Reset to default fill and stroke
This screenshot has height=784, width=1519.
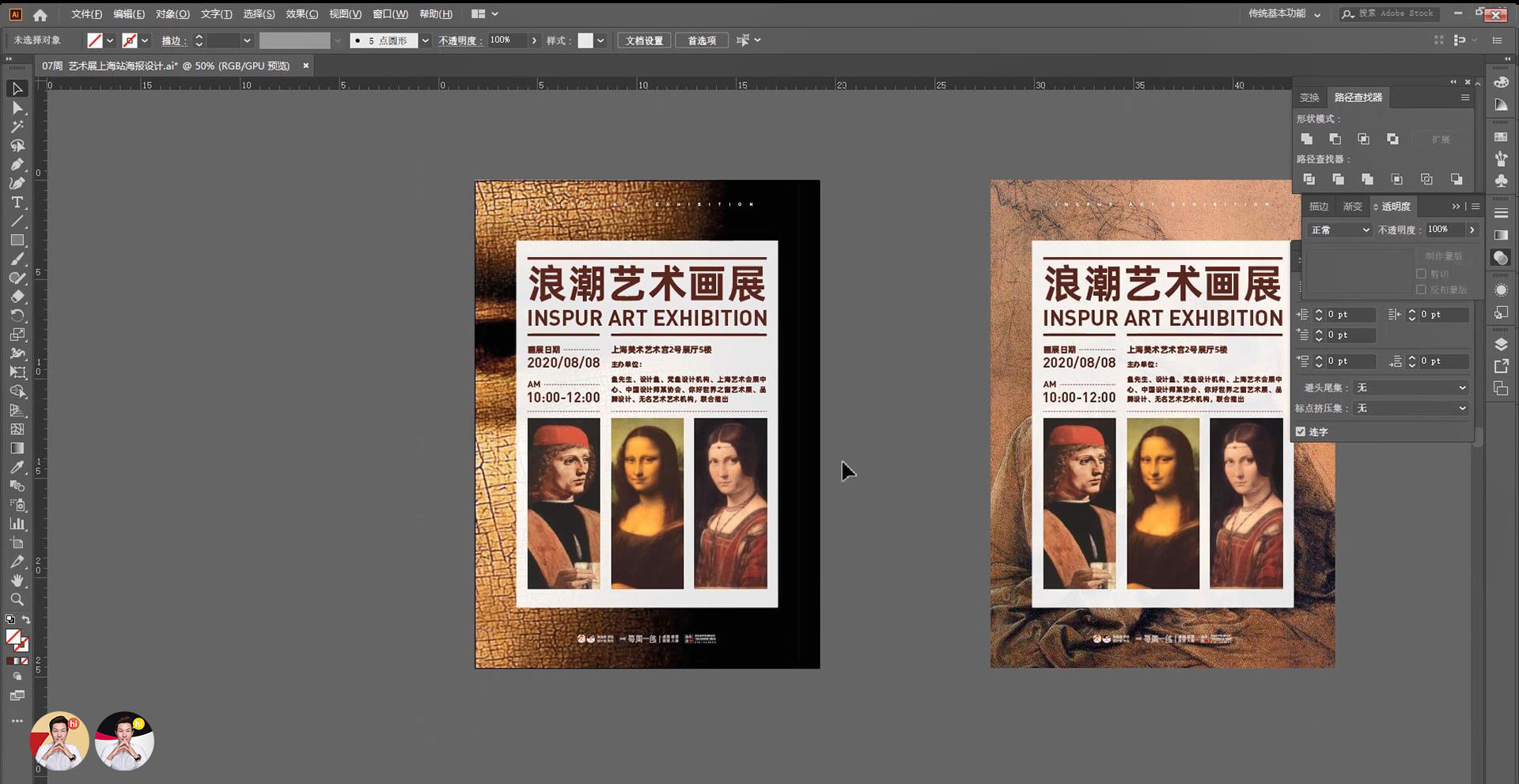[x=10, y=620]
